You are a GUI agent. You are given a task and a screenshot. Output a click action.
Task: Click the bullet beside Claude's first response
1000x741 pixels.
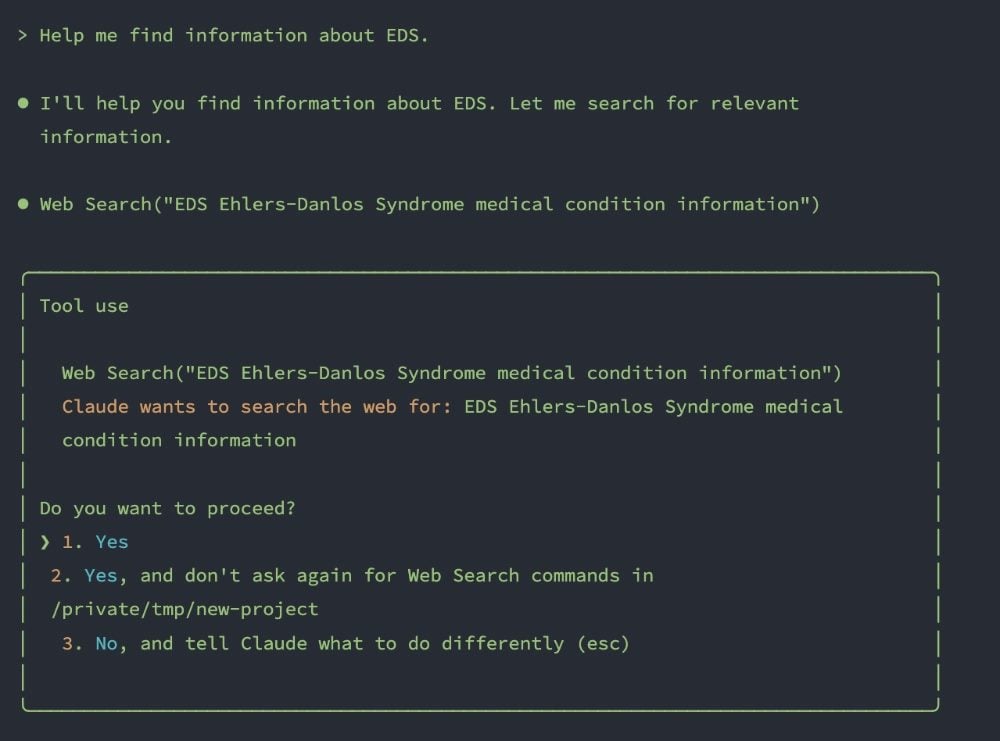tap(21, 102)
